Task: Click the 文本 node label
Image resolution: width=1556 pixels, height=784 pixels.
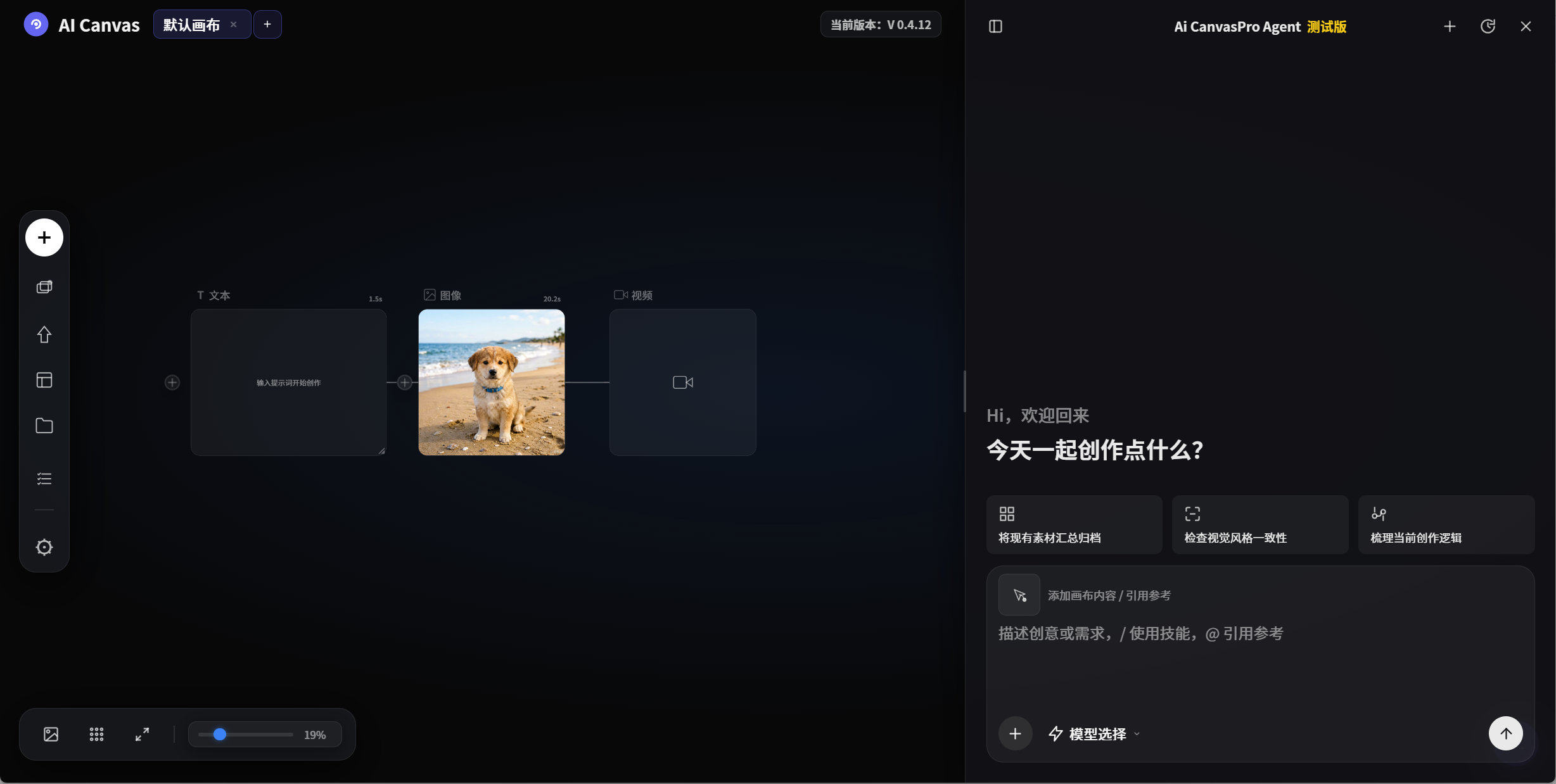Action: pyautogui.click(x=214, y=296)
